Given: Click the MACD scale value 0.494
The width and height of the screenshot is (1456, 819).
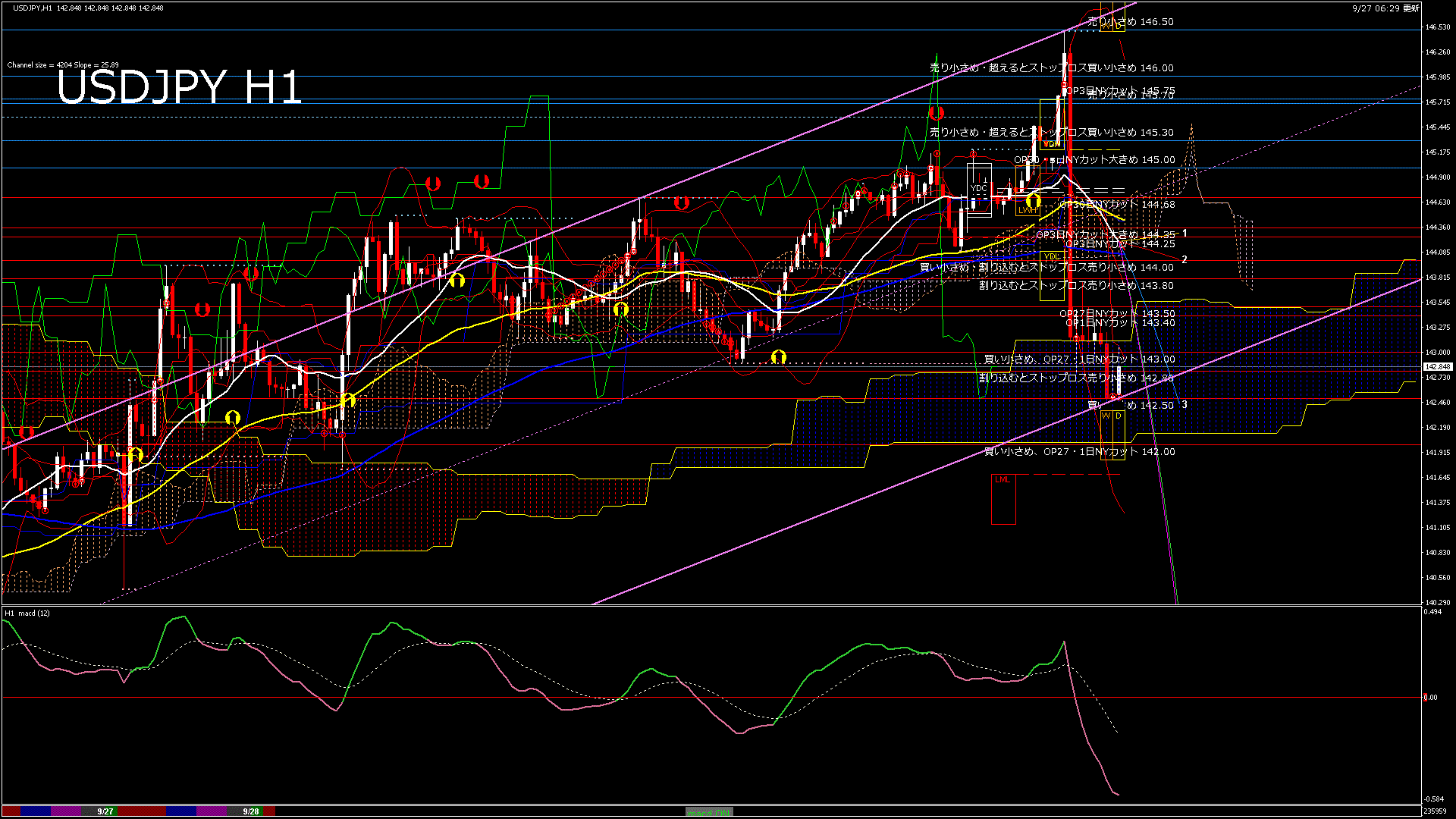Looking at the screenshot, I should coord(1433,612).
